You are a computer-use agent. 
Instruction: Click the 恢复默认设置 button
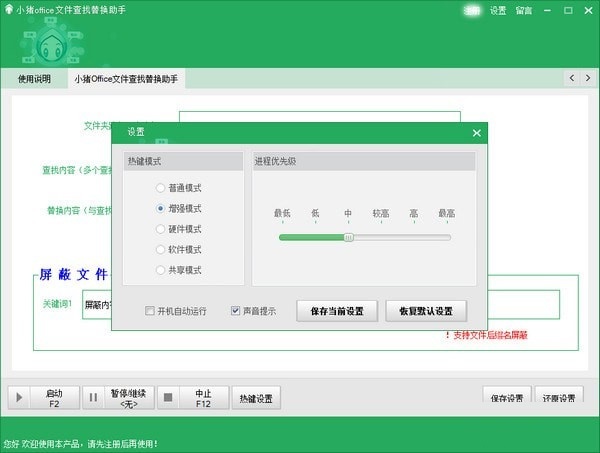(425, 310)
